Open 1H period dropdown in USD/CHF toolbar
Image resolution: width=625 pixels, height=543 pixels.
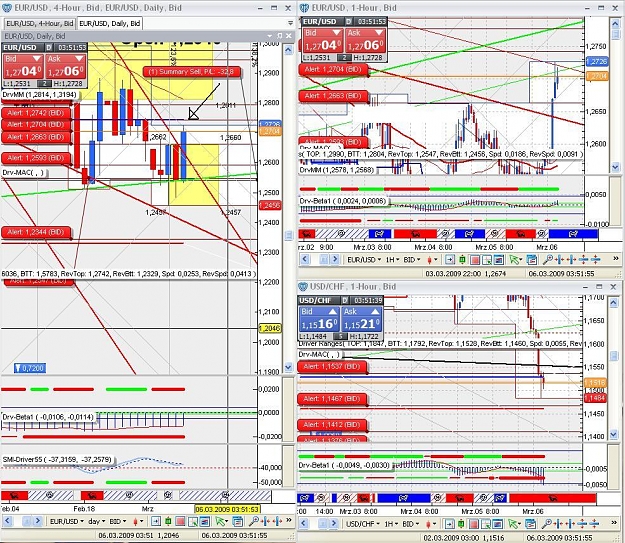tap(391, 524)
